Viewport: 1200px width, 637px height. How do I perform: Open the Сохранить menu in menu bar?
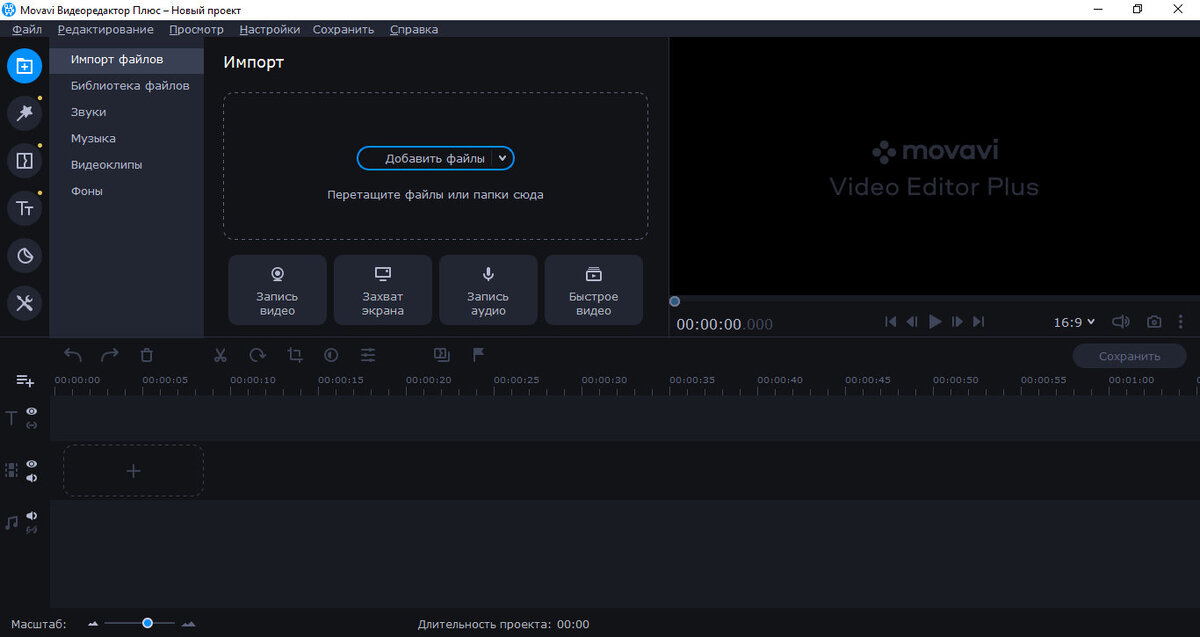343,29
